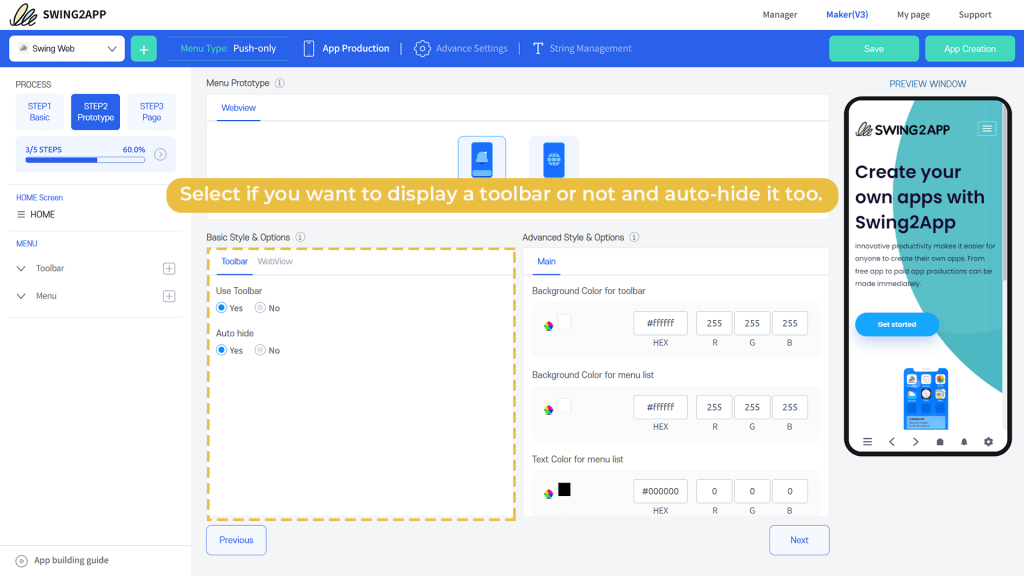
Task: Switch to the Toolbar options tab
Action: (x=234, y=261)
